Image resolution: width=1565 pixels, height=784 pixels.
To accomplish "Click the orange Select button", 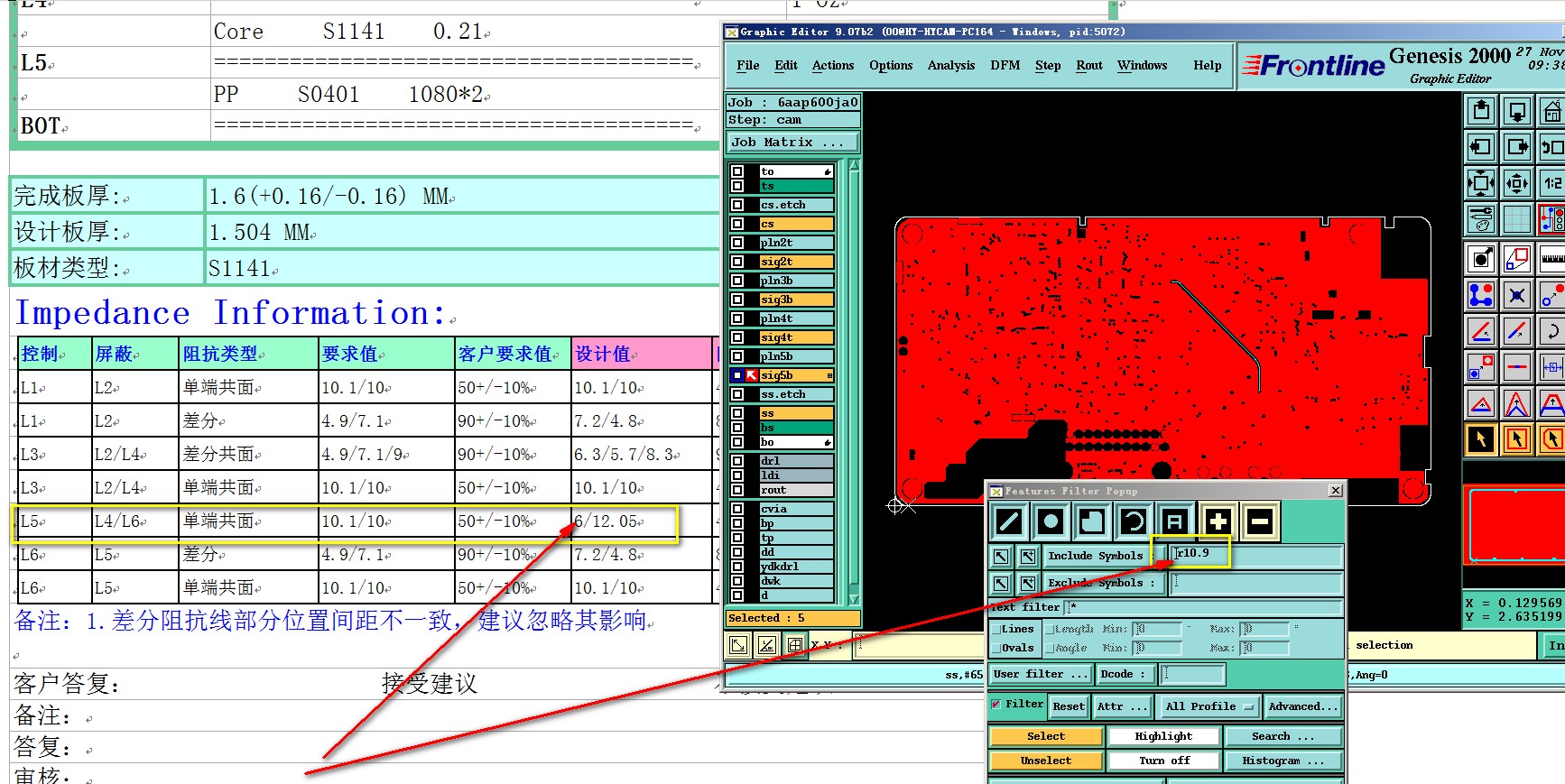I will click(1046, 736).
